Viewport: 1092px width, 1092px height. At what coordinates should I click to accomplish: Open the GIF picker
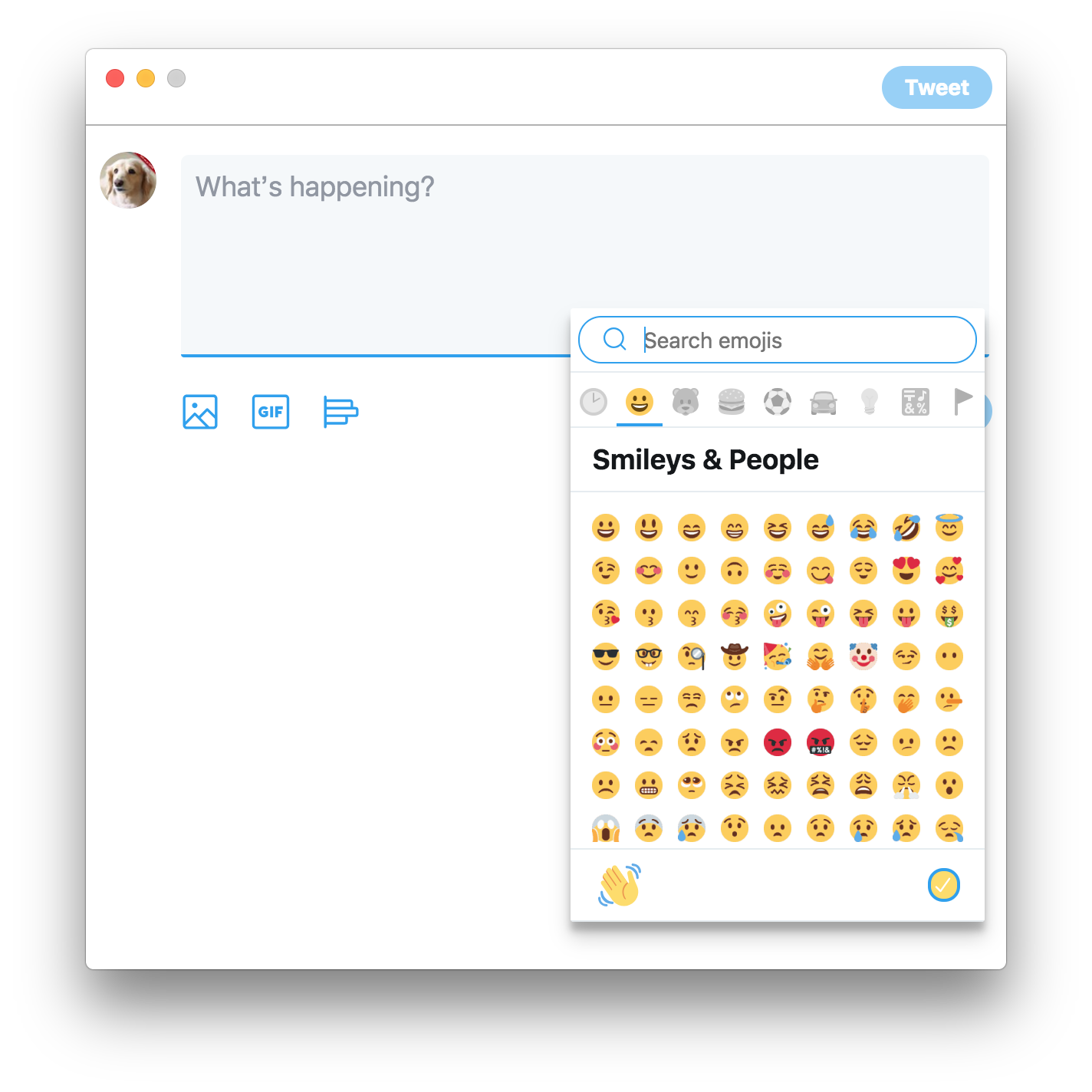(x=271, y=412)
